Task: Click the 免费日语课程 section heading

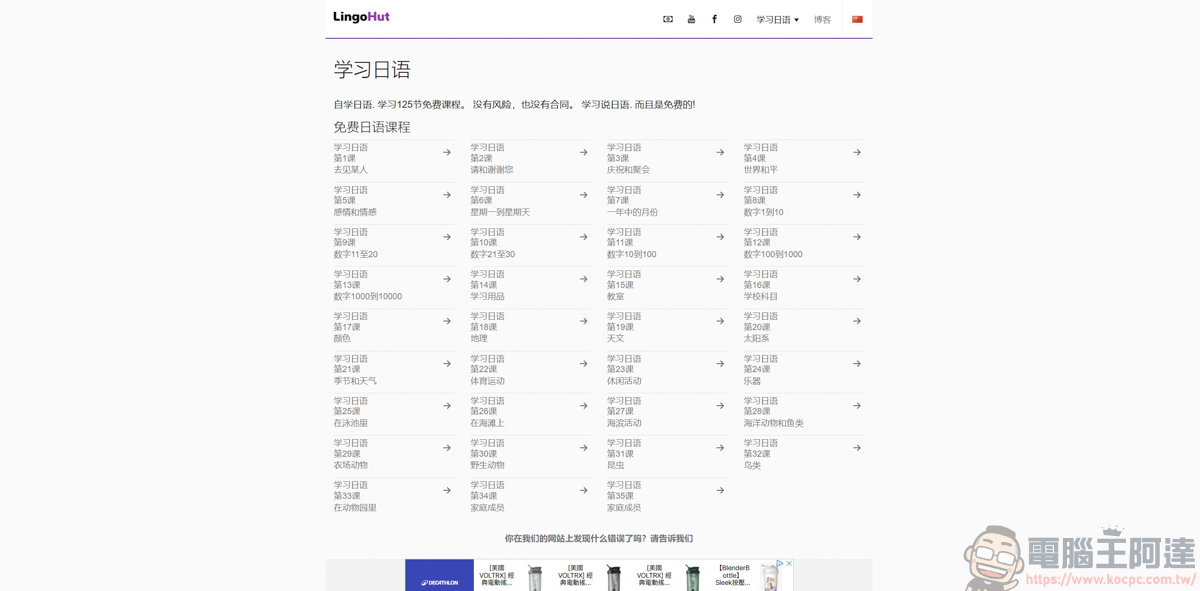Action: [372, 127]
